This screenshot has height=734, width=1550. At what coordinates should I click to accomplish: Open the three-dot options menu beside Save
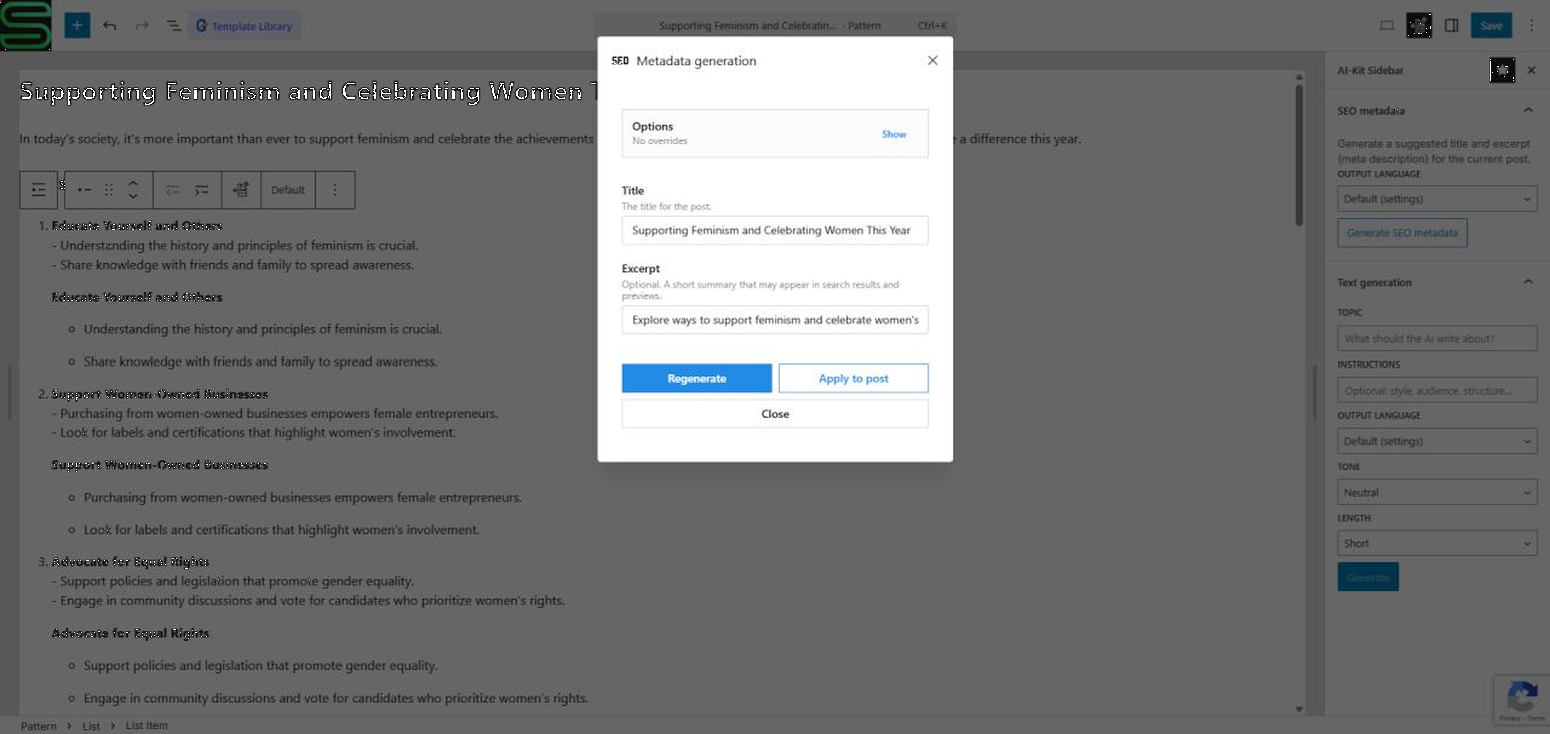tap(1531, 26)
